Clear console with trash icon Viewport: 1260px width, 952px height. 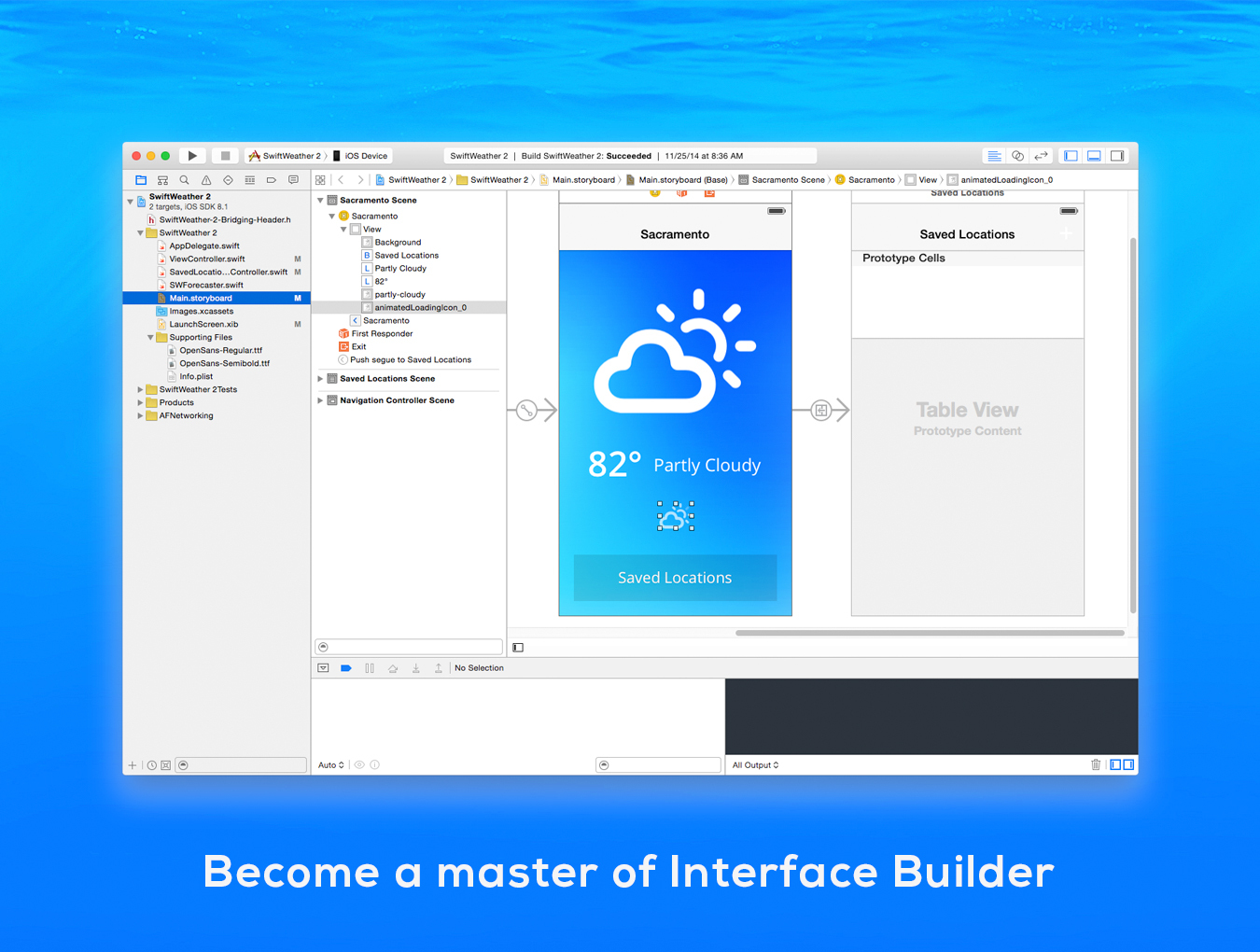point(1096,764)
